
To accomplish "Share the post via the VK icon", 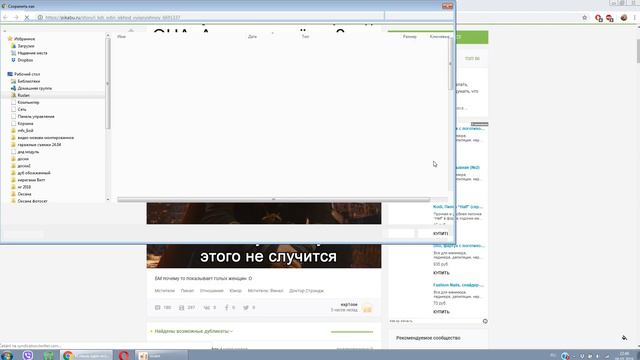I will pyautogui.click(x=207, y=307).
